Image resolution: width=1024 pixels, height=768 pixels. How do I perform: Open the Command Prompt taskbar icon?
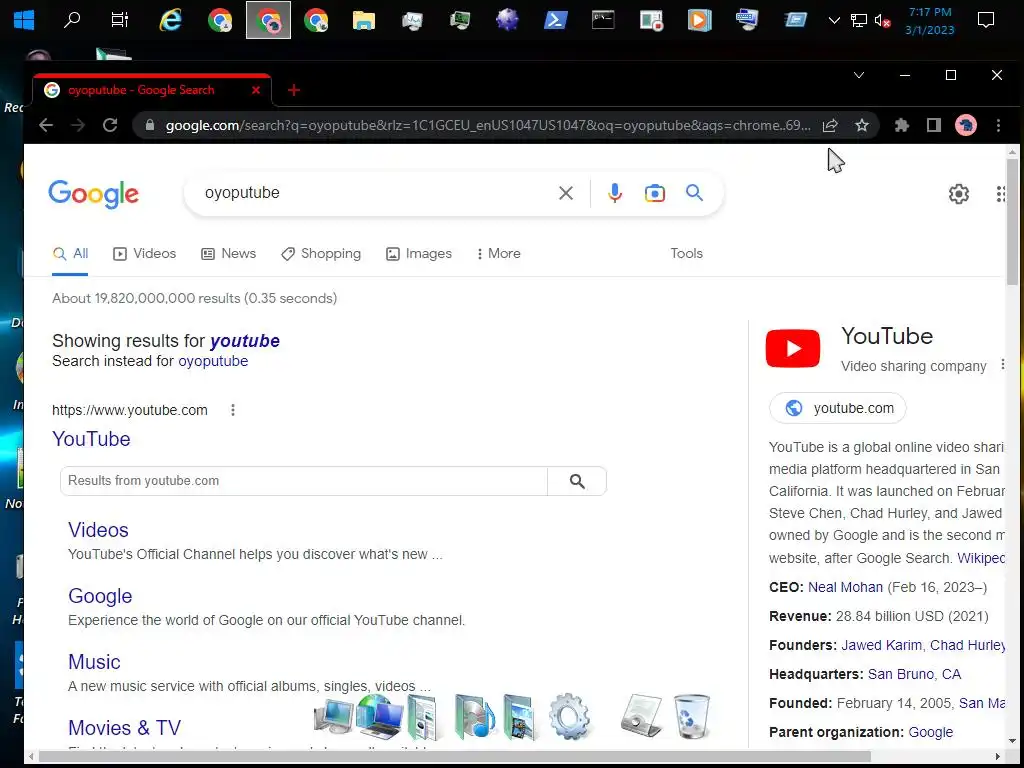click(603, 20)
